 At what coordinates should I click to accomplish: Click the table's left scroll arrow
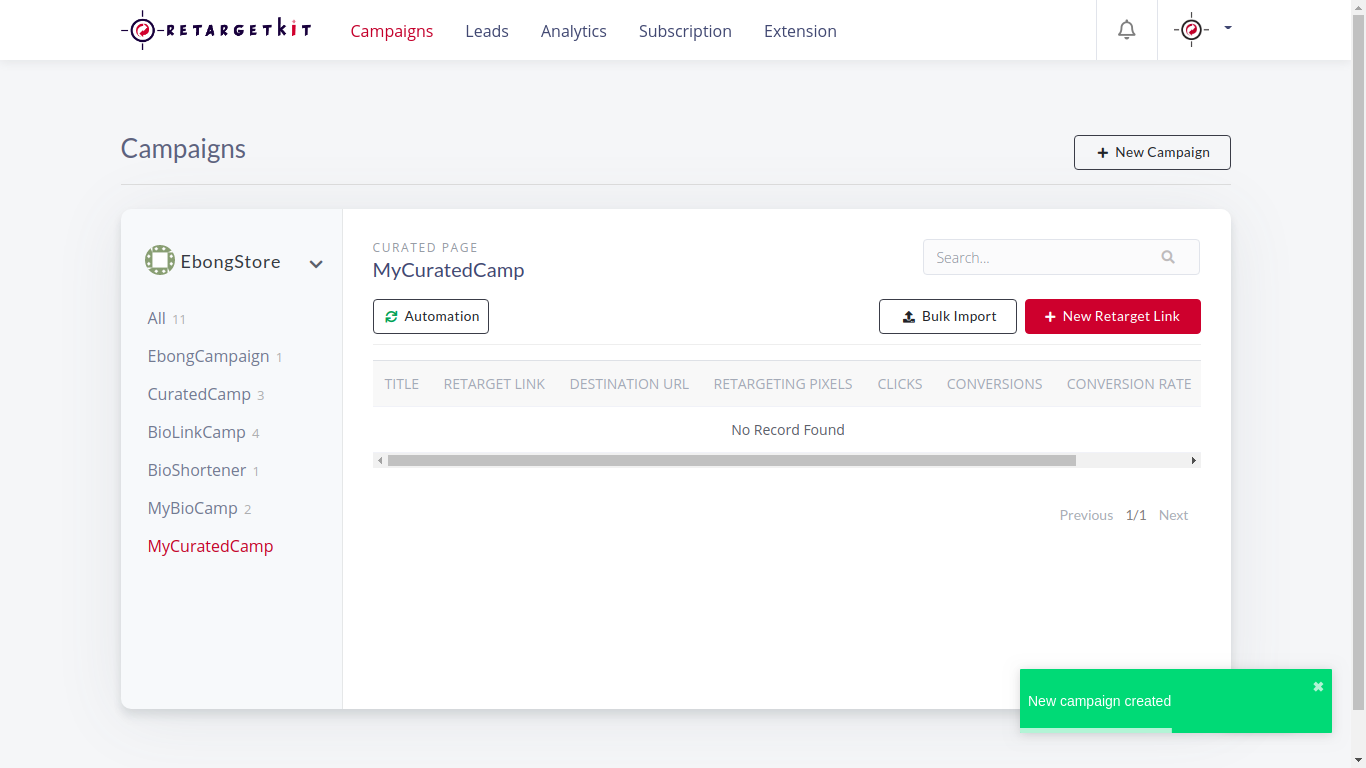pyautogui.click(x=379, y=460)
